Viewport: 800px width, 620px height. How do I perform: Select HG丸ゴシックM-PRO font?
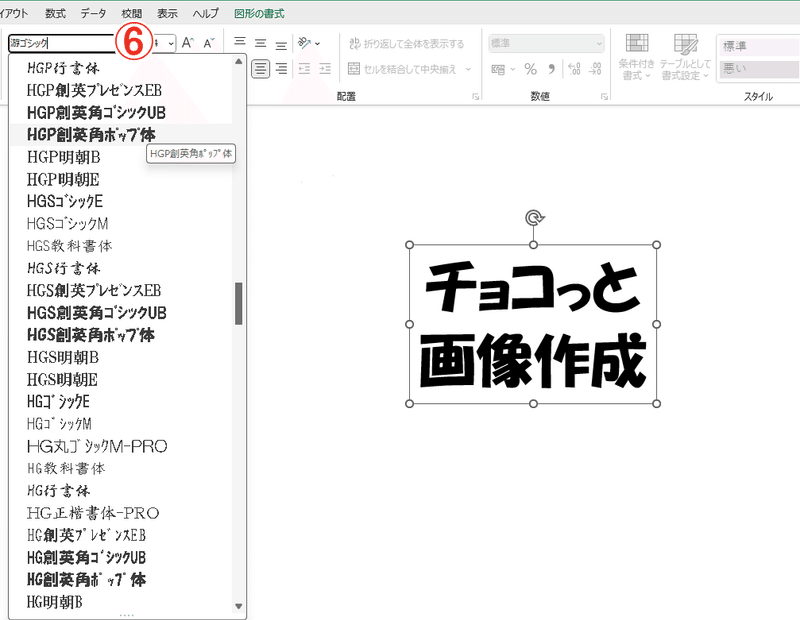coord(120,447)
